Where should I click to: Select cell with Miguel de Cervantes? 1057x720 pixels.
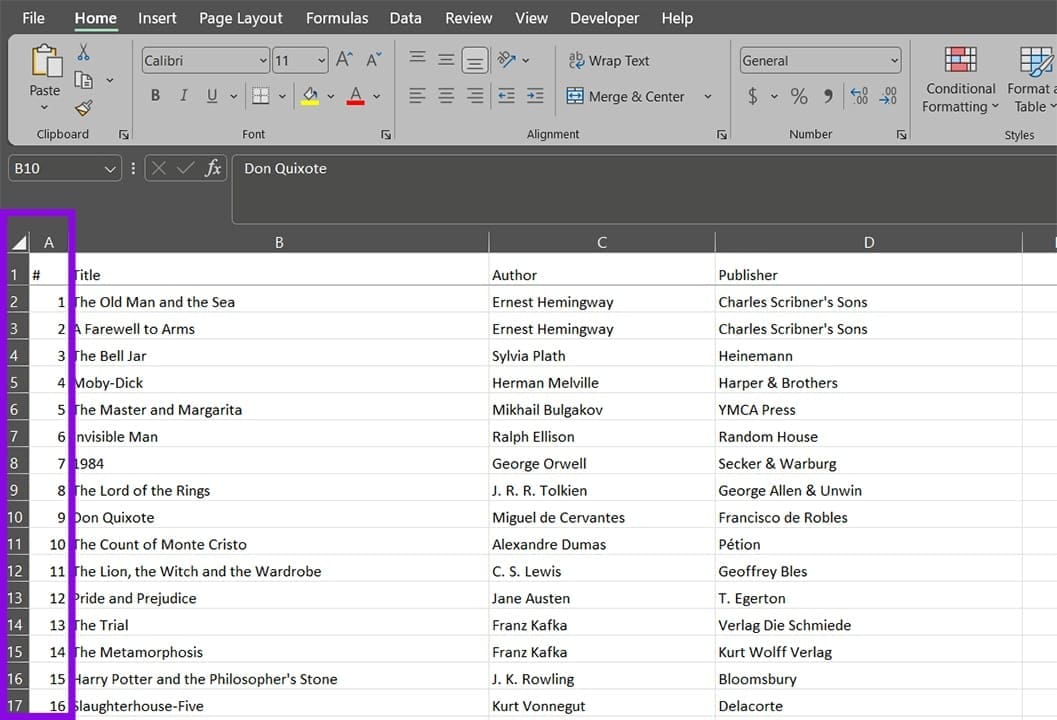601,517
